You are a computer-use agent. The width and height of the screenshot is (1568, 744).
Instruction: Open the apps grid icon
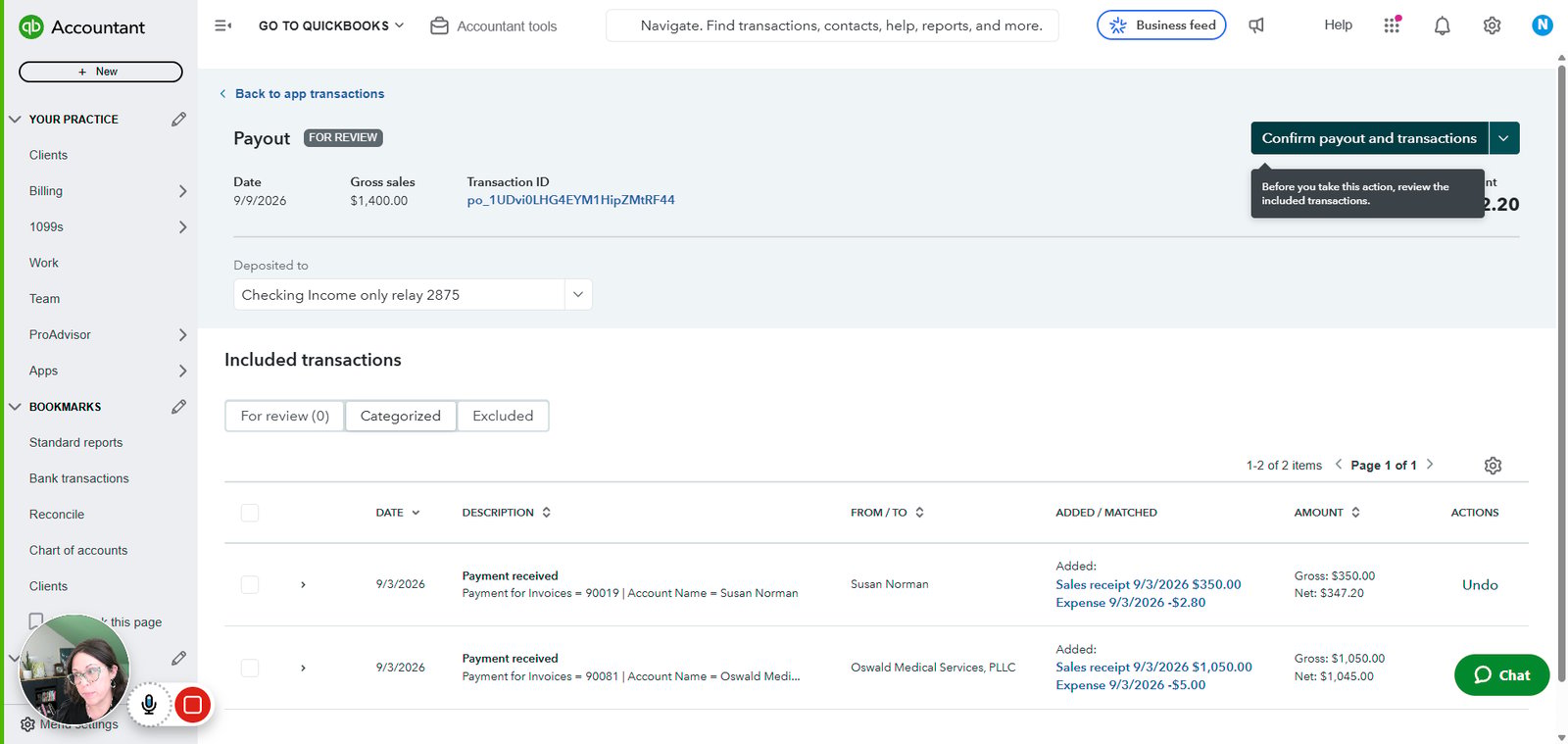tap(1392, 25)
